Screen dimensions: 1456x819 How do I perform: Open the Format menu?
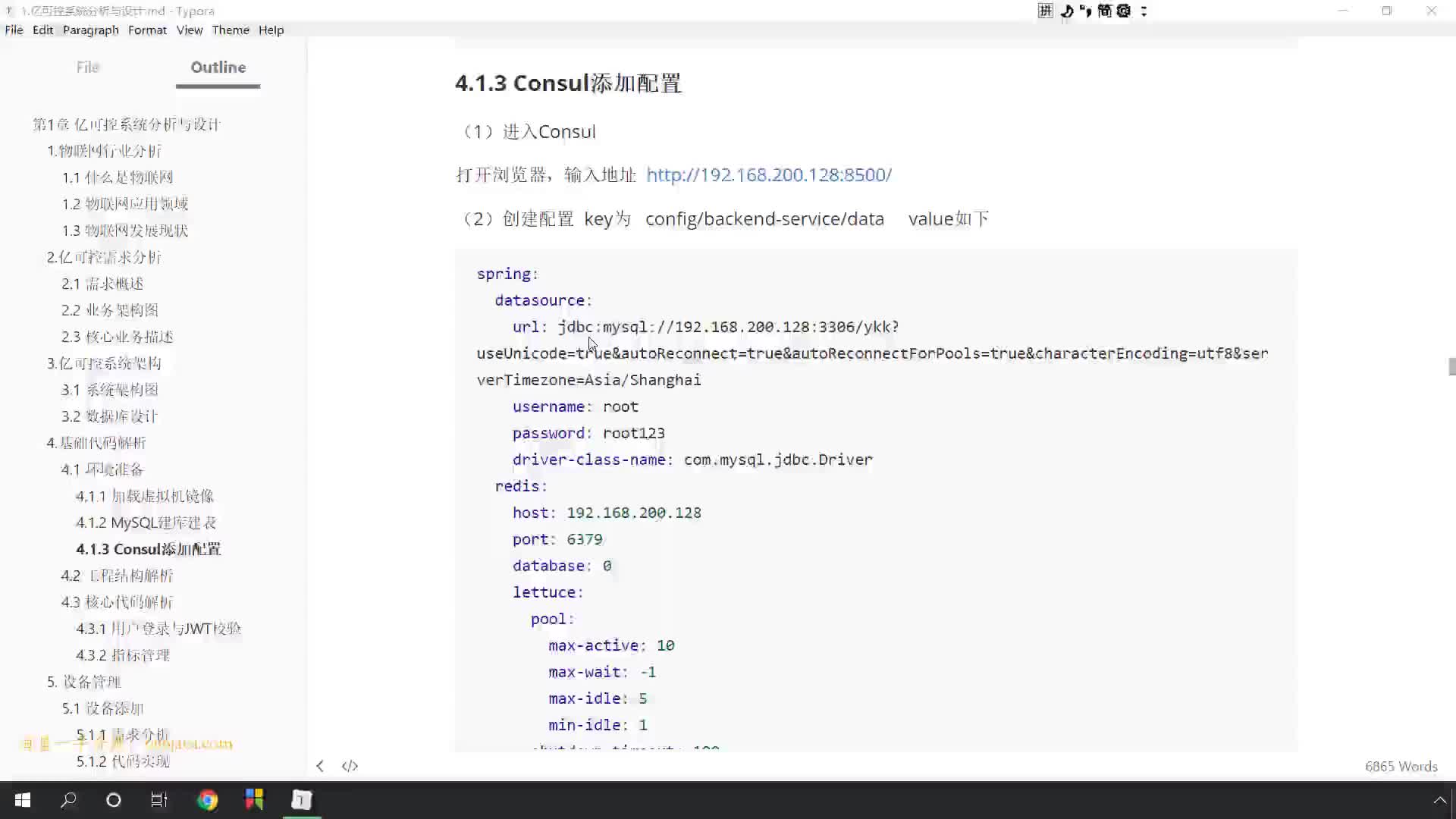click(x=147, y=30)
